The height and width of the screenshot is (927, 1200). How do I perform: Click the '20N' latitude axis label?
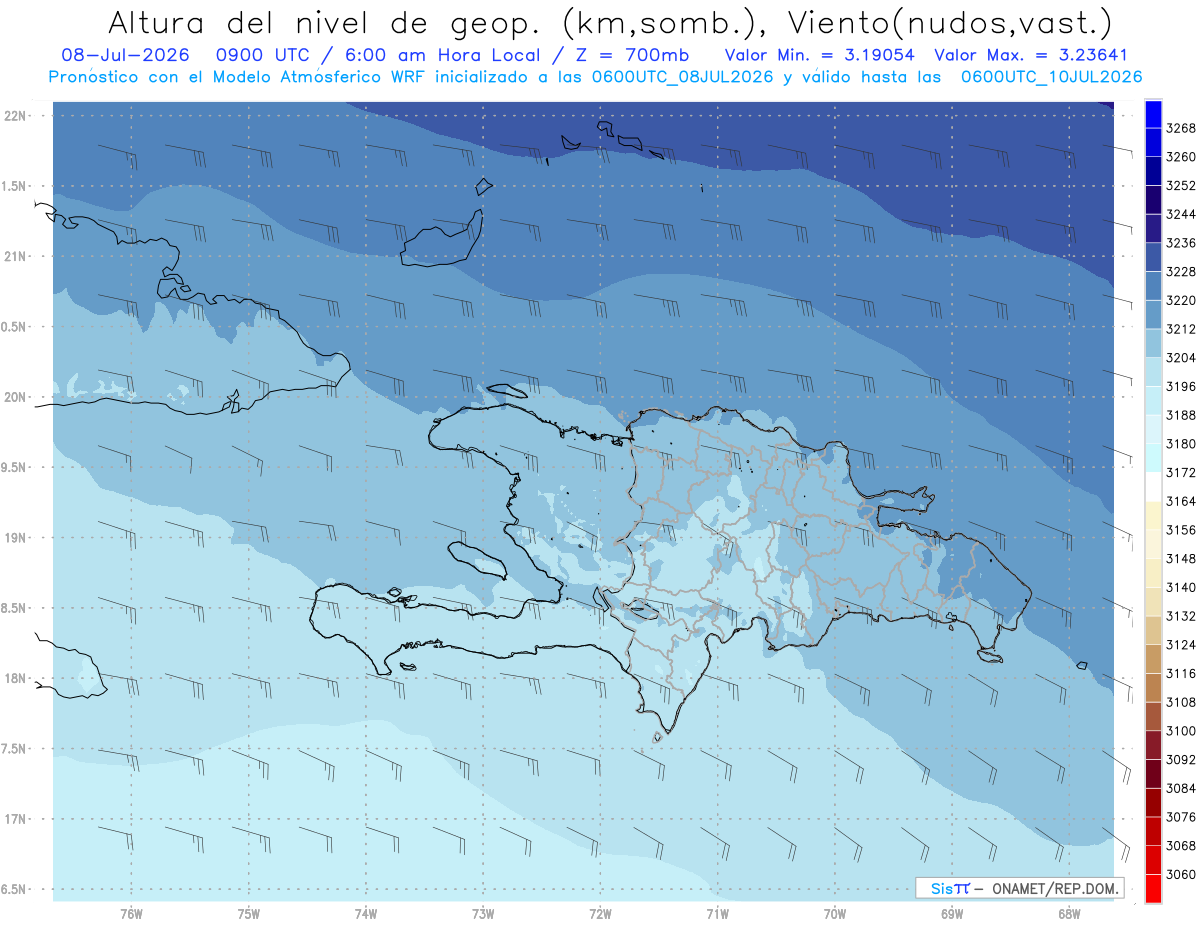tap(15, 397)
